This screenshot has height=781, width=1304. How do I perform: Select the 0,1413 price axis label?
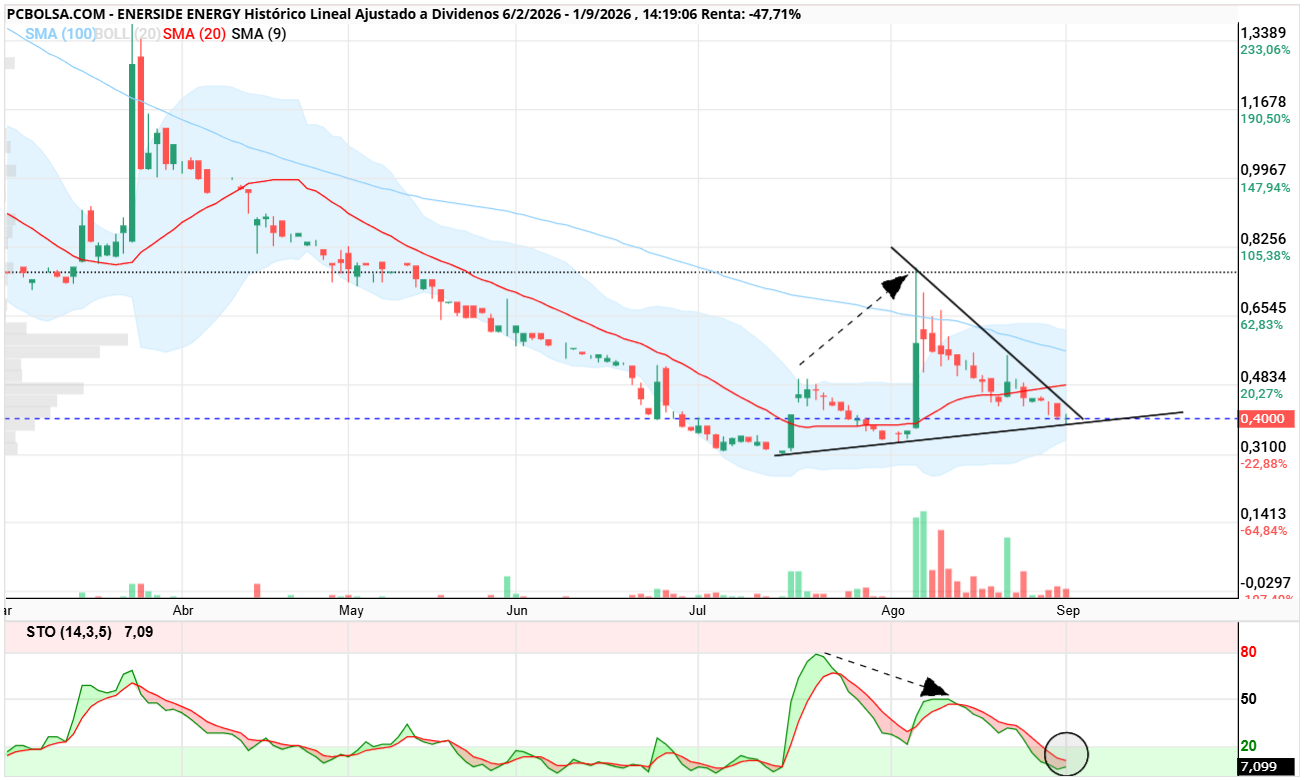point(1263,513)
